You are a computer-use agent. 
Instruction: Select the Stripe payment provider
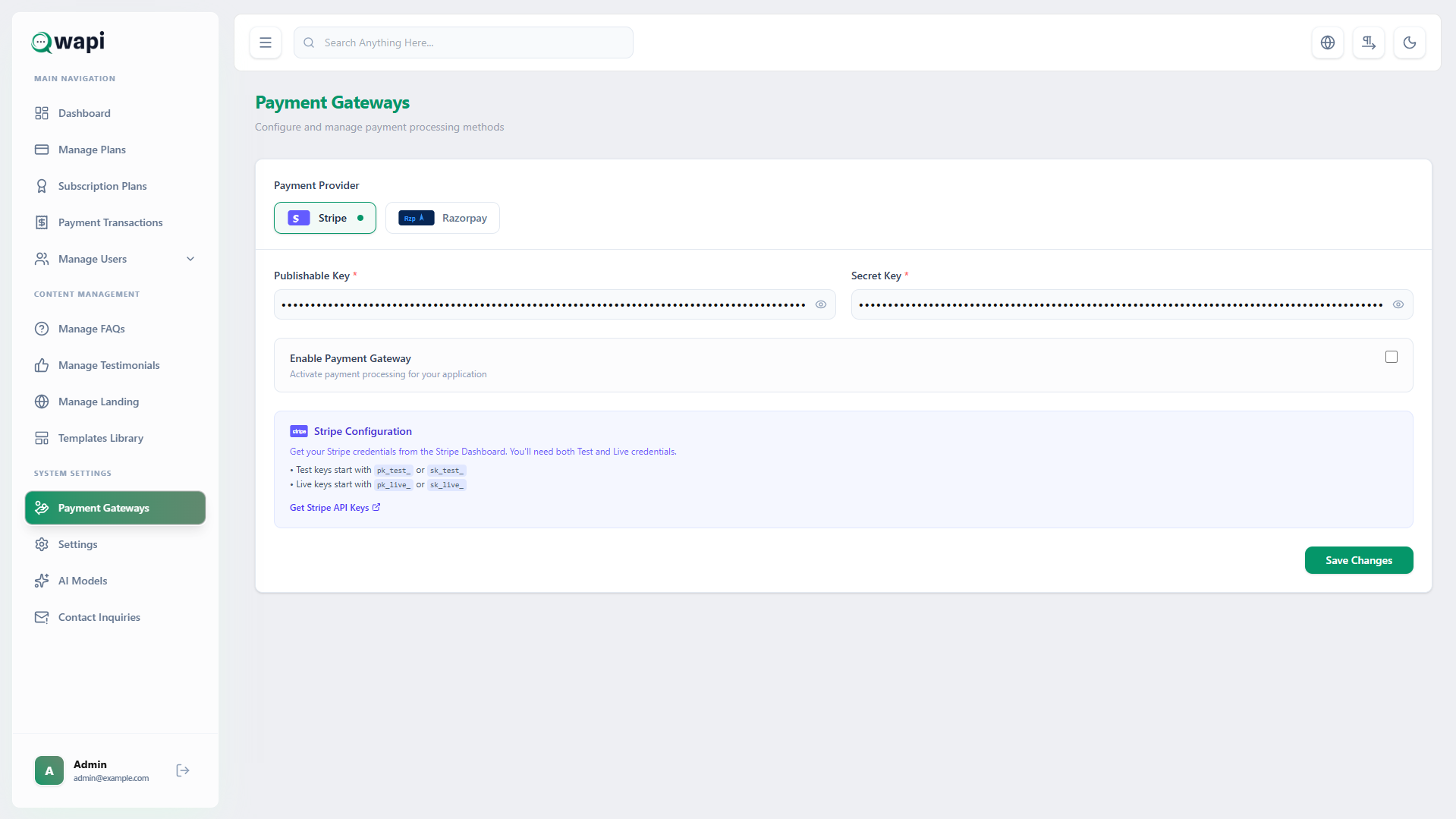tap(325, 218)
